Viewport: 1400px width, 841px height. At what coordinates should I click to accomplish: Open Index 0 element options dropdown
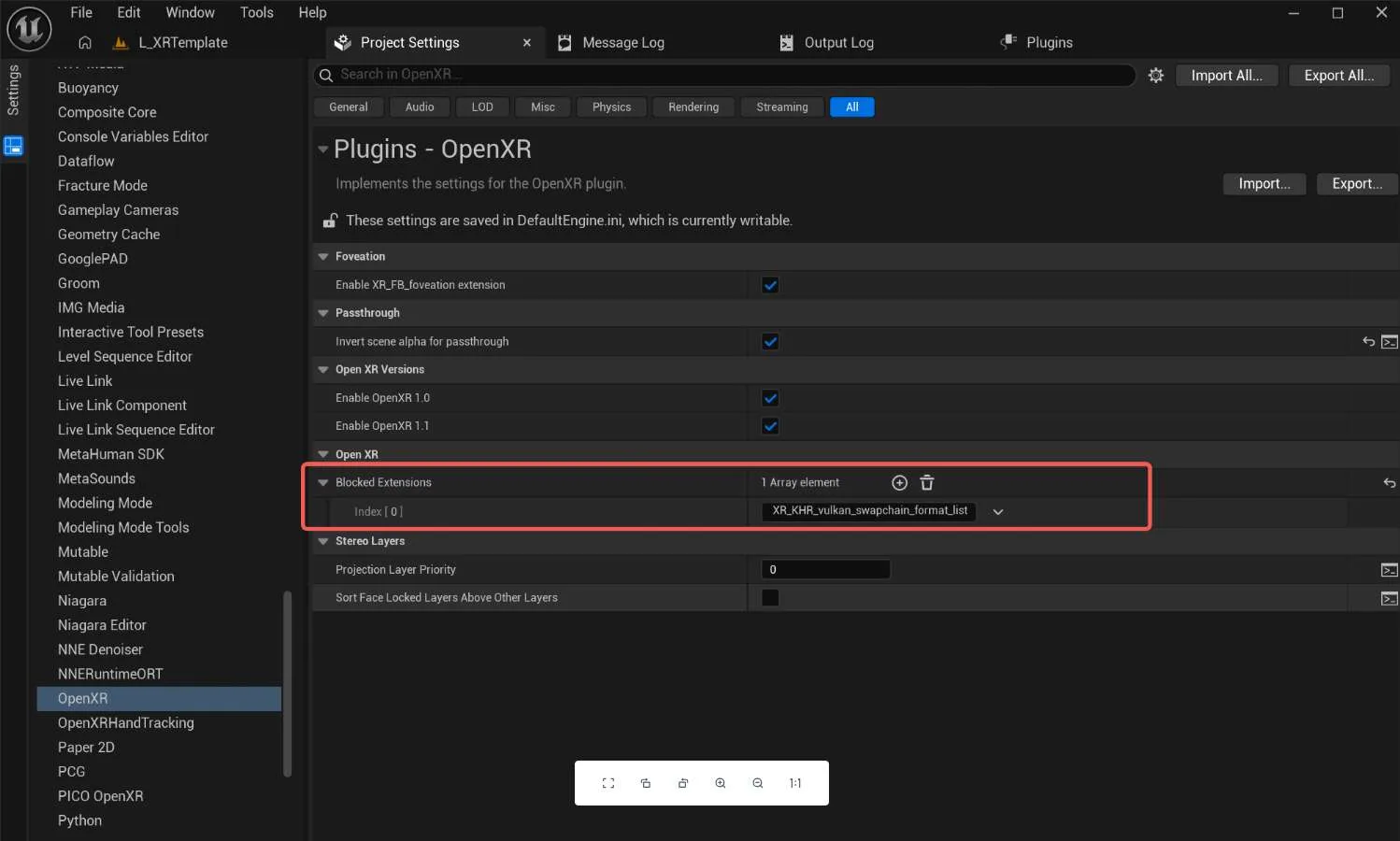coord(998,512)
